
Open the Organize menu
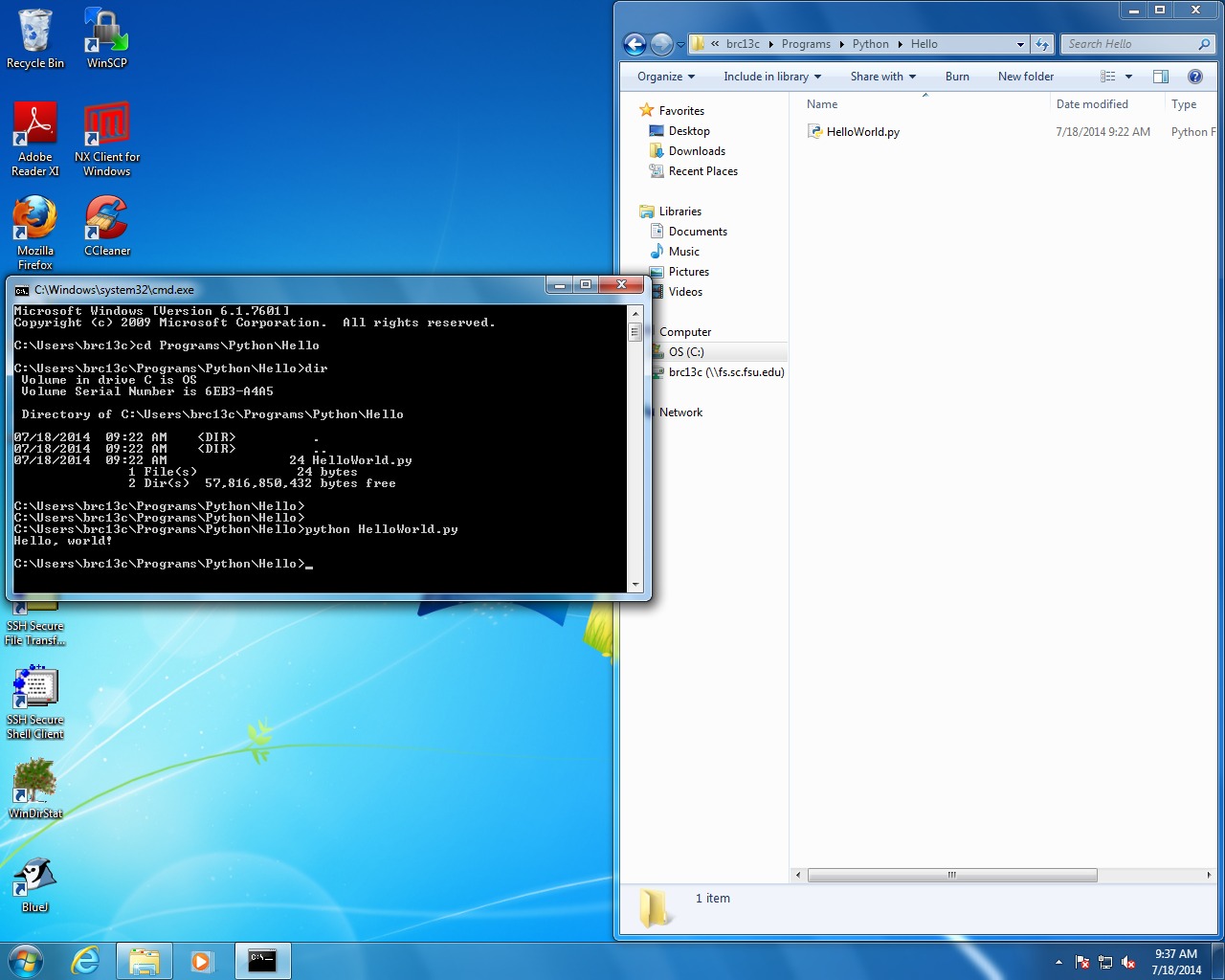click(x=666, y=77)
